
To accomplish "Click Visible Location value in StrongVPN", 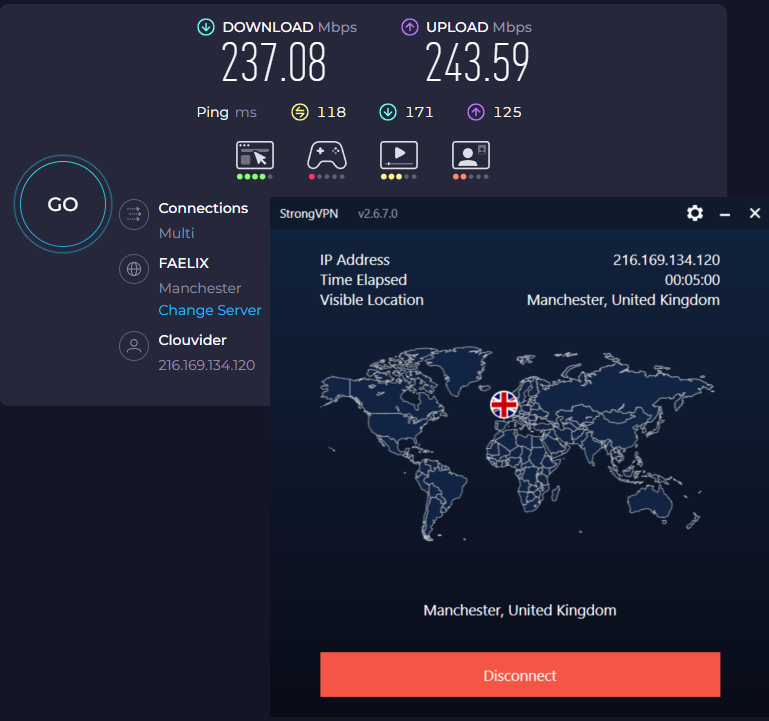I will (x=623, y=300).
